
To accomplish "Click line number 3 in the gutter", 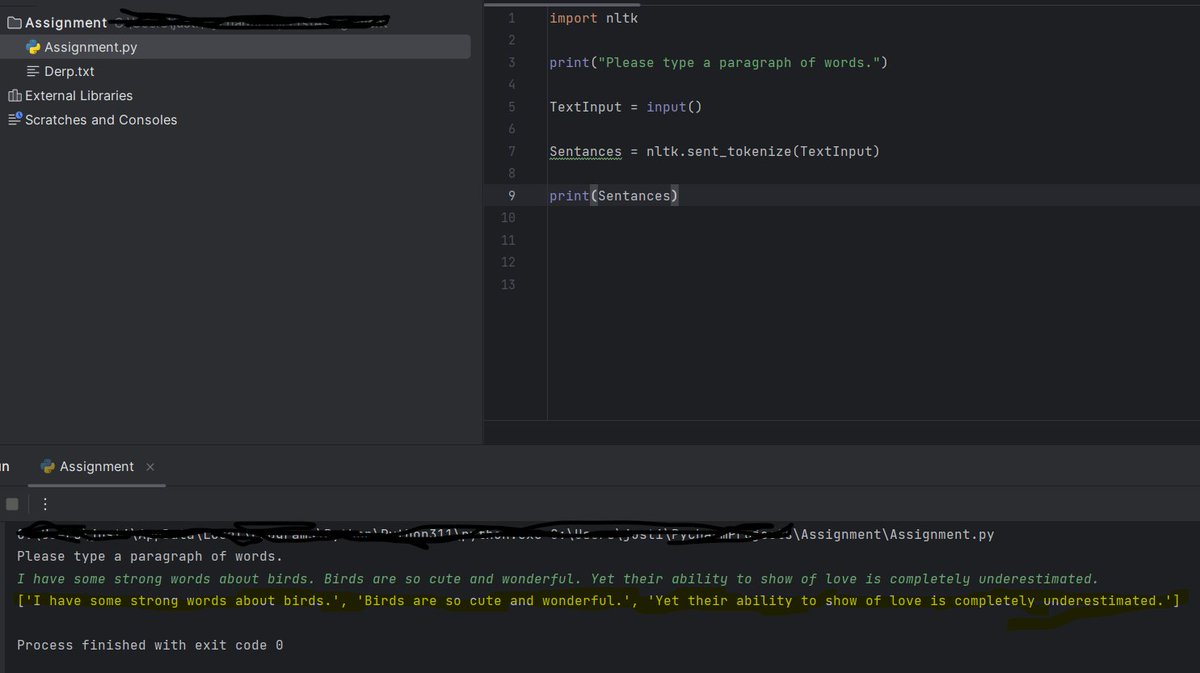I will 511,63.
